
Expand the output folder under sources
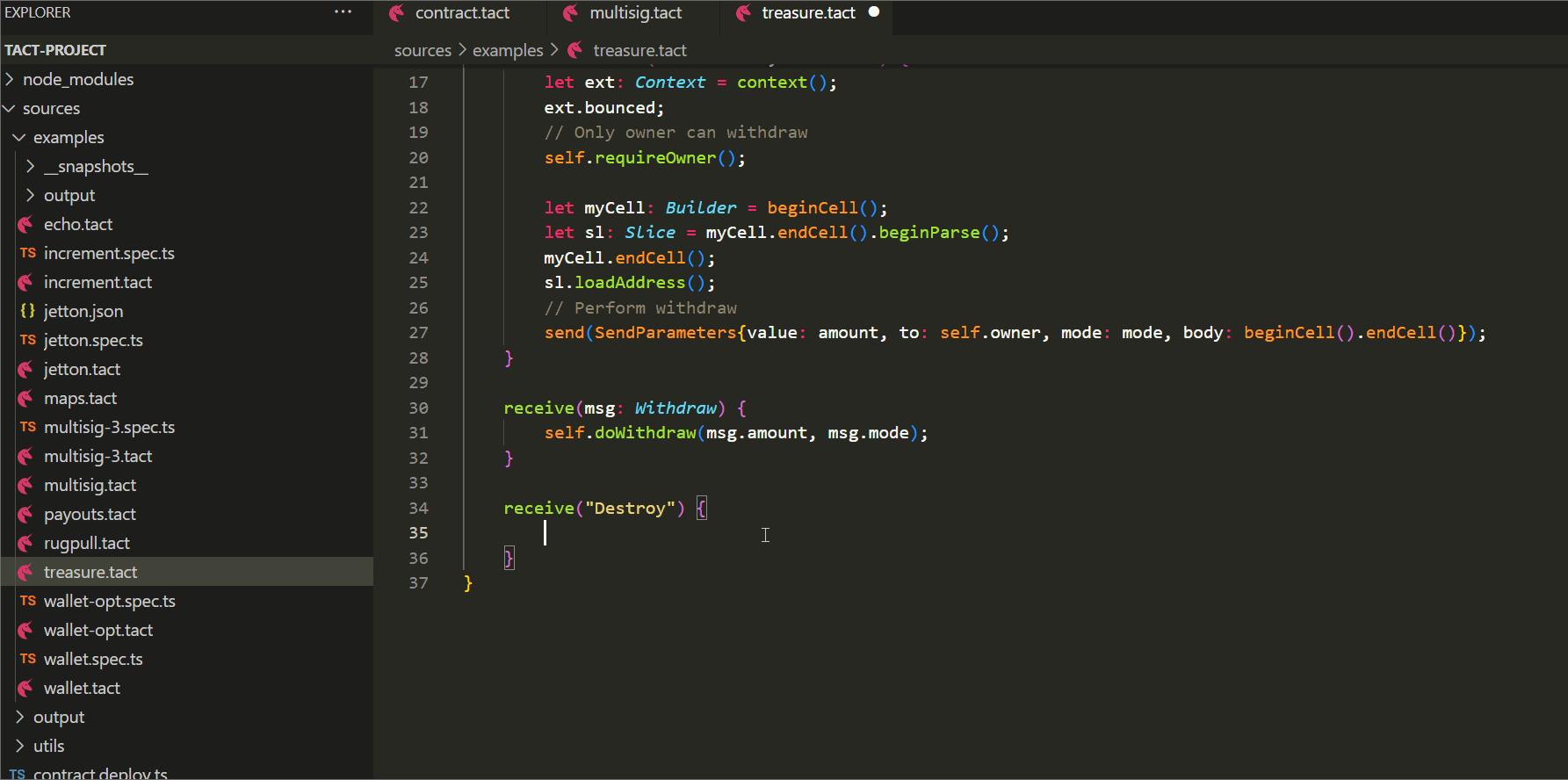tap(19, 717)
